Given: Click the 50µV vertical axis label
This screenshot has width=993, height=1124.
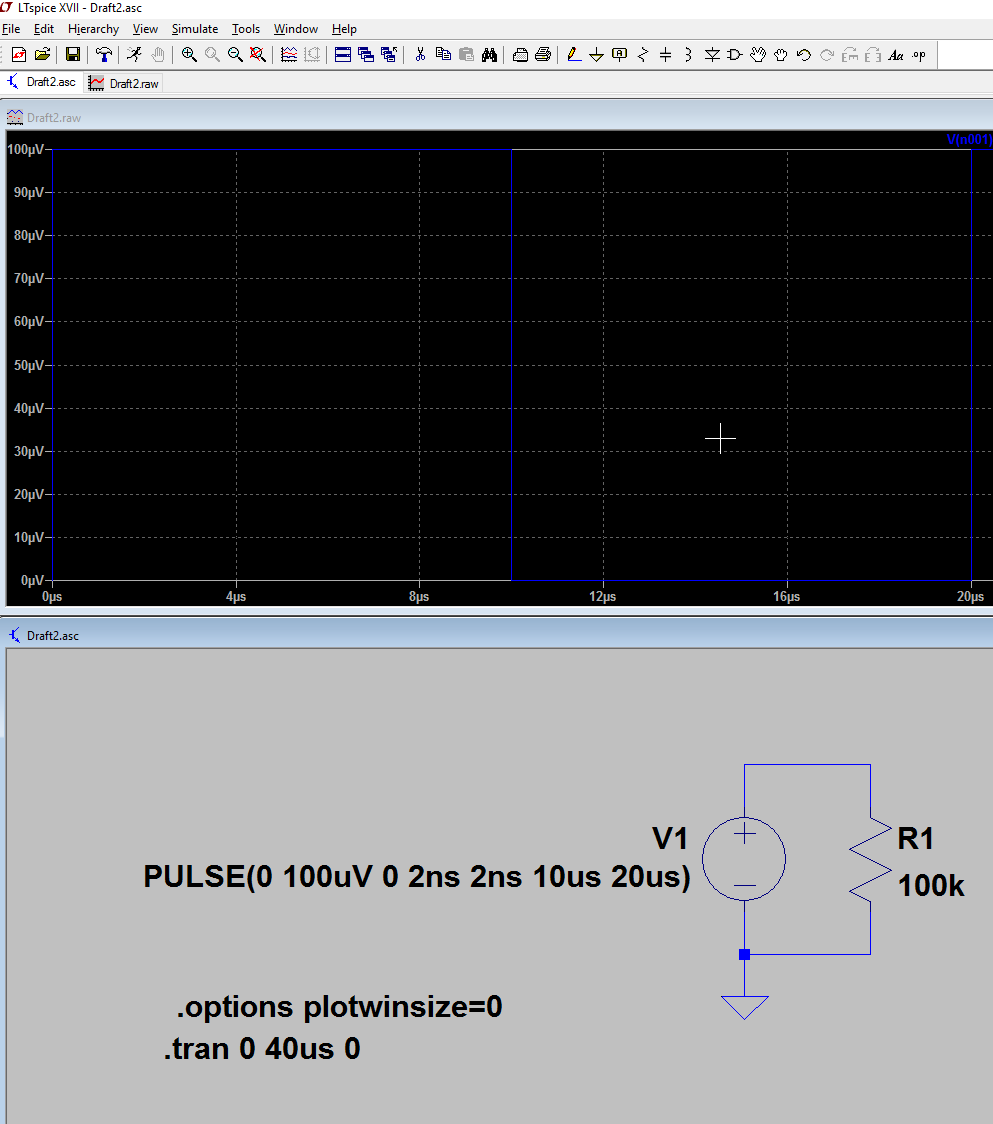Looking at the screenshot, I should (x=29, y=365).
